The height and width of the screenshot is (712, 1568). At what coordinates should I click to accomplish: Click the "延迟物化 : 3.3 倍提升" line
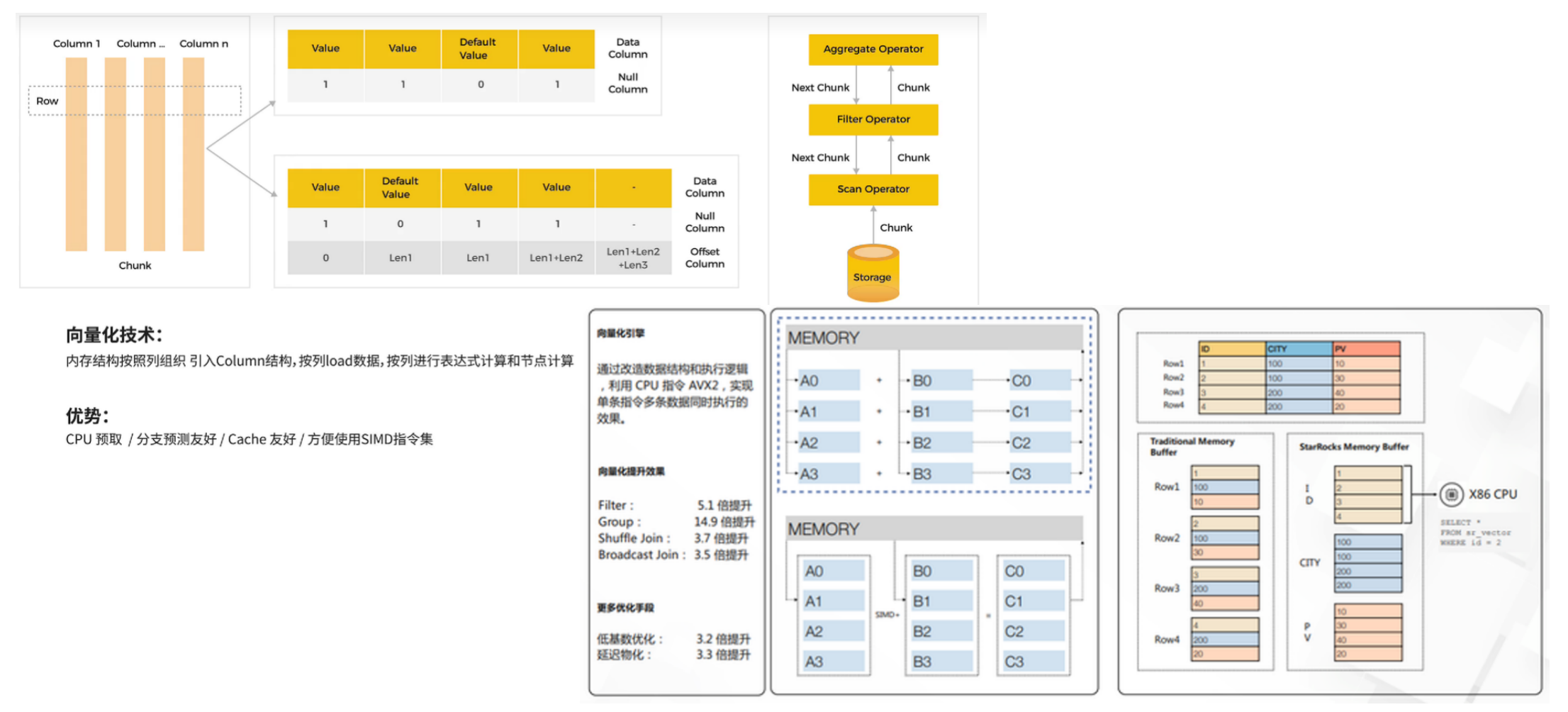[673, 655]
